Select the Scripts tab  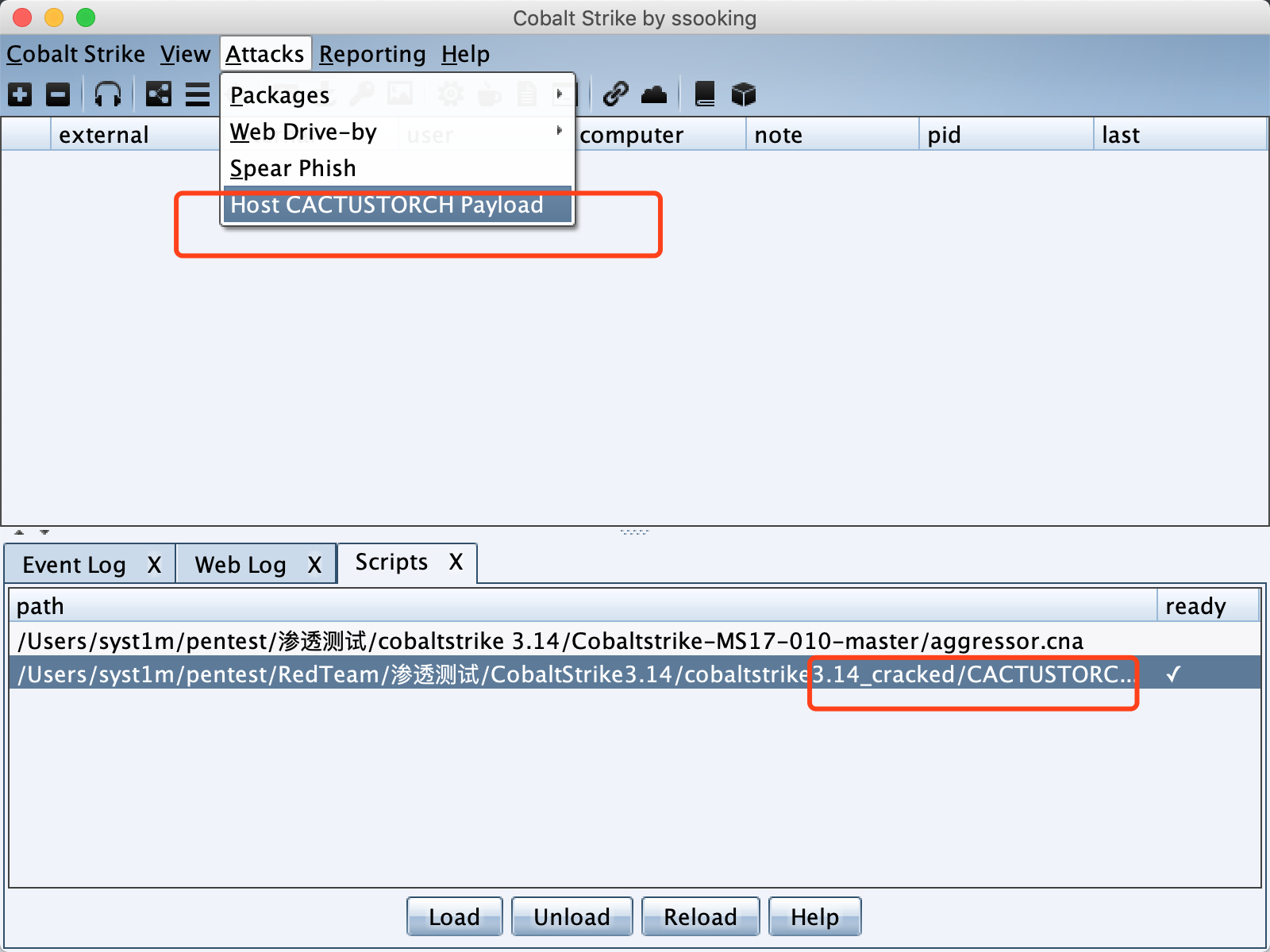391,562
